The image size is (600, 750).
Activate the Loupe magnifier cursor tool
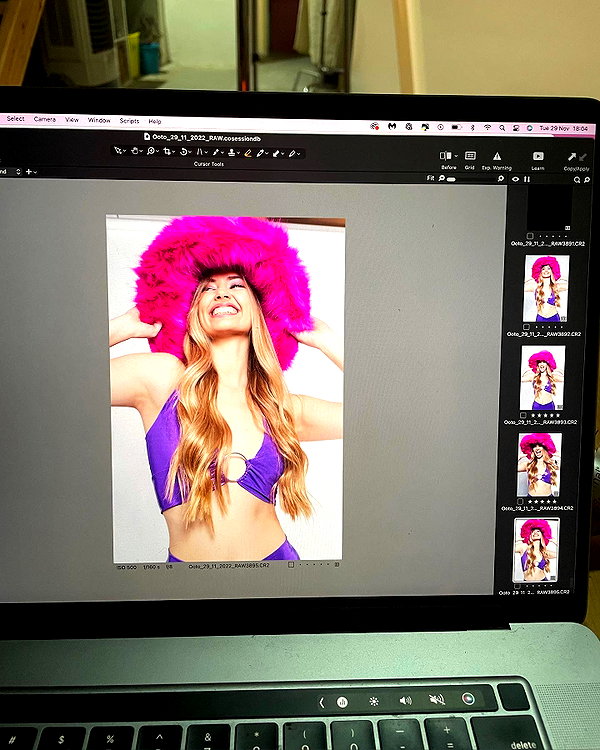[151, 151]
